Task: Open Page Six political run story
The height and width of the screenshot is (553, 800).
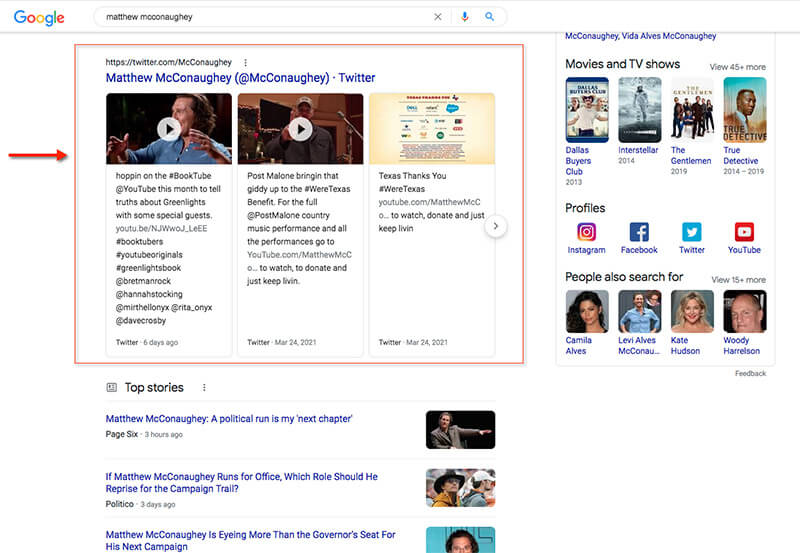Action: click(x=229, y=419)
